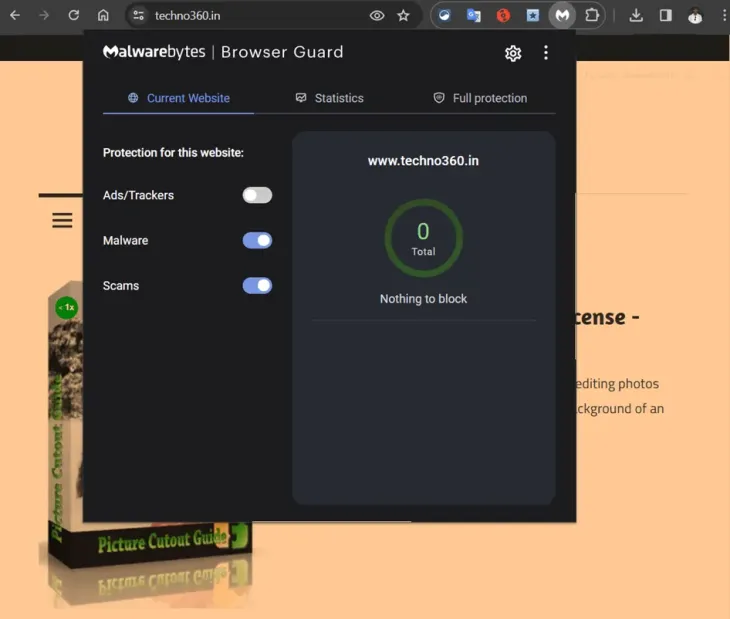Screen dimensions: 730x619
Task: Open Malwarebytes Browser Guard settings gear
Action: pyautogui.click(x=513, y=53)
